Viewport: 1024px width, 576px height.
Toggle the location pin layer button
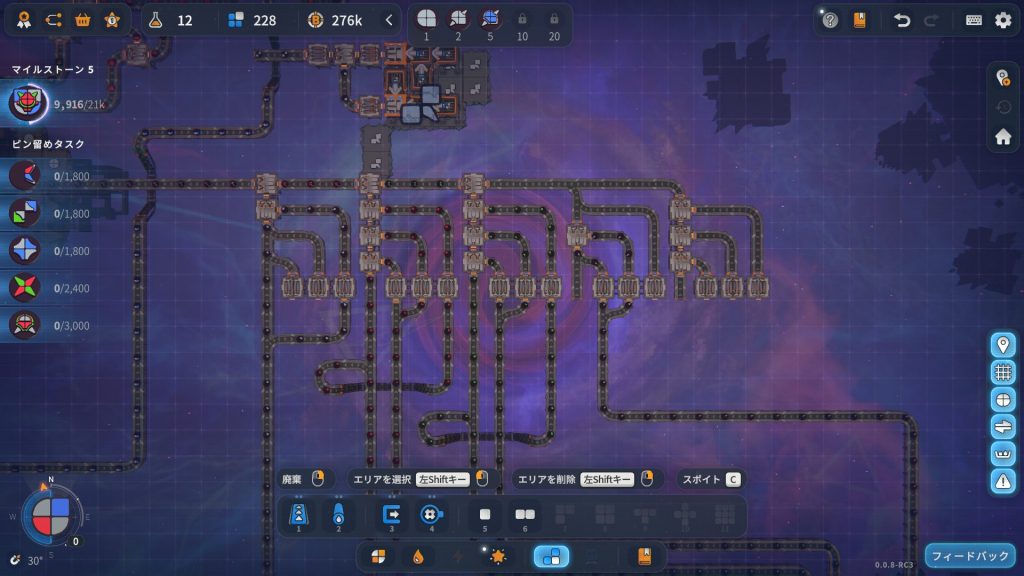pos(1002,345)
